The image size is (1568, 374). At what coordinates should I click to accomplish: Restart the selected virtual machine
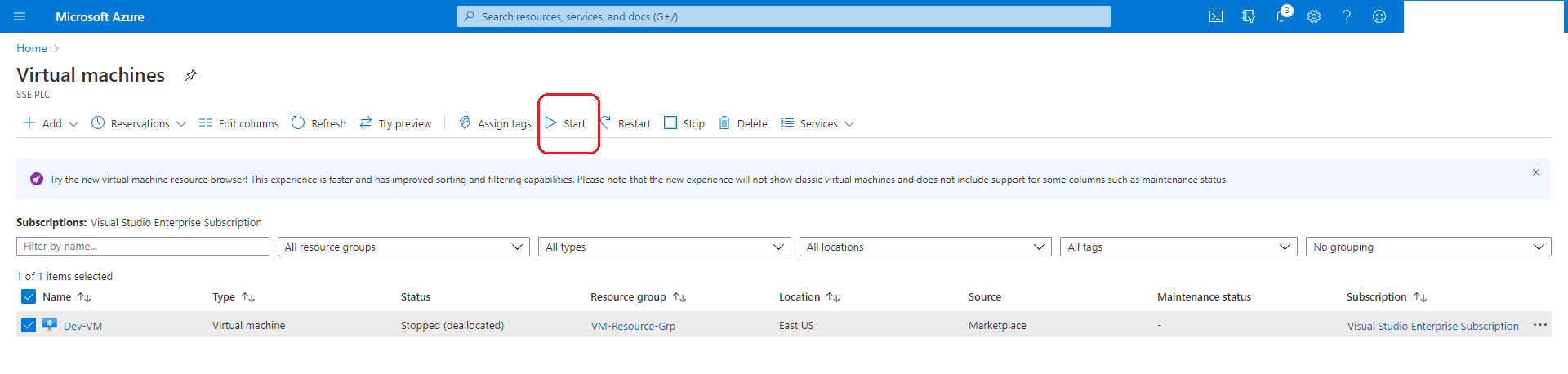click(x=626, y=123)
